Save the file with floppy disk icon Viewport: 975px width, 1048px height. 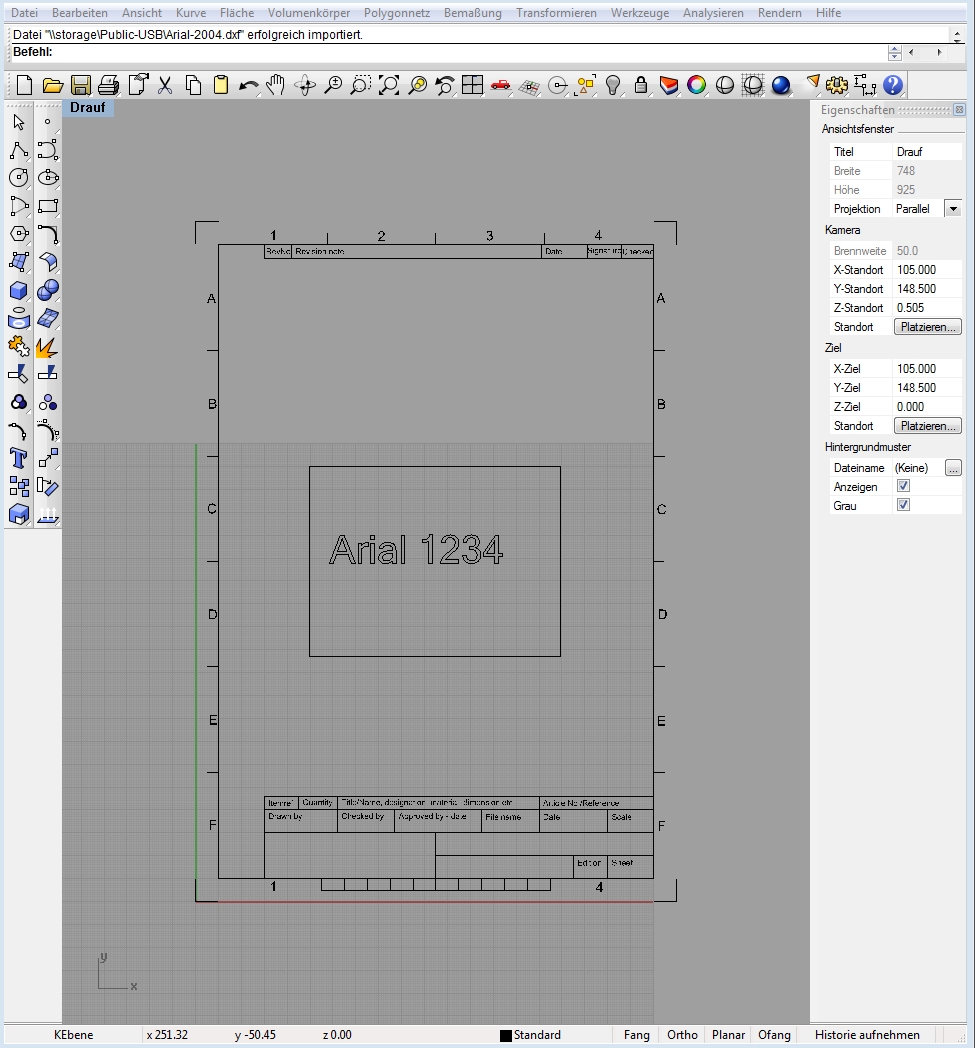click(80, 85)
